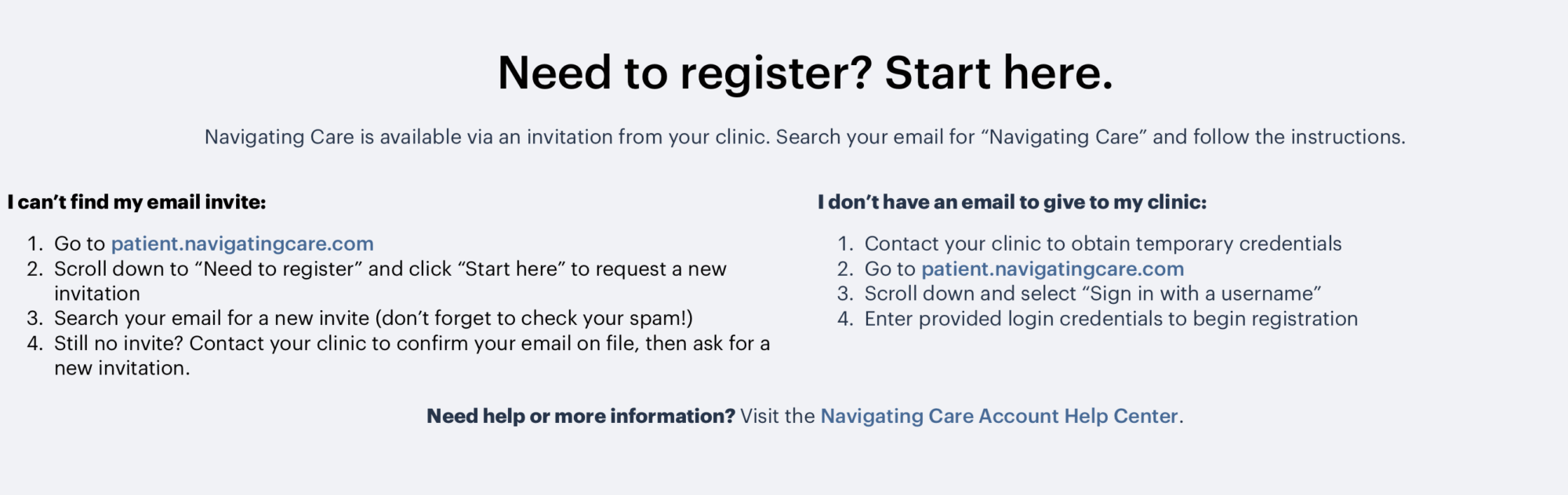Image resolution: width=1568 pixels, height=495 pixels.
Task: Select "I don't have an email" heading
Action: point(1011,202)
